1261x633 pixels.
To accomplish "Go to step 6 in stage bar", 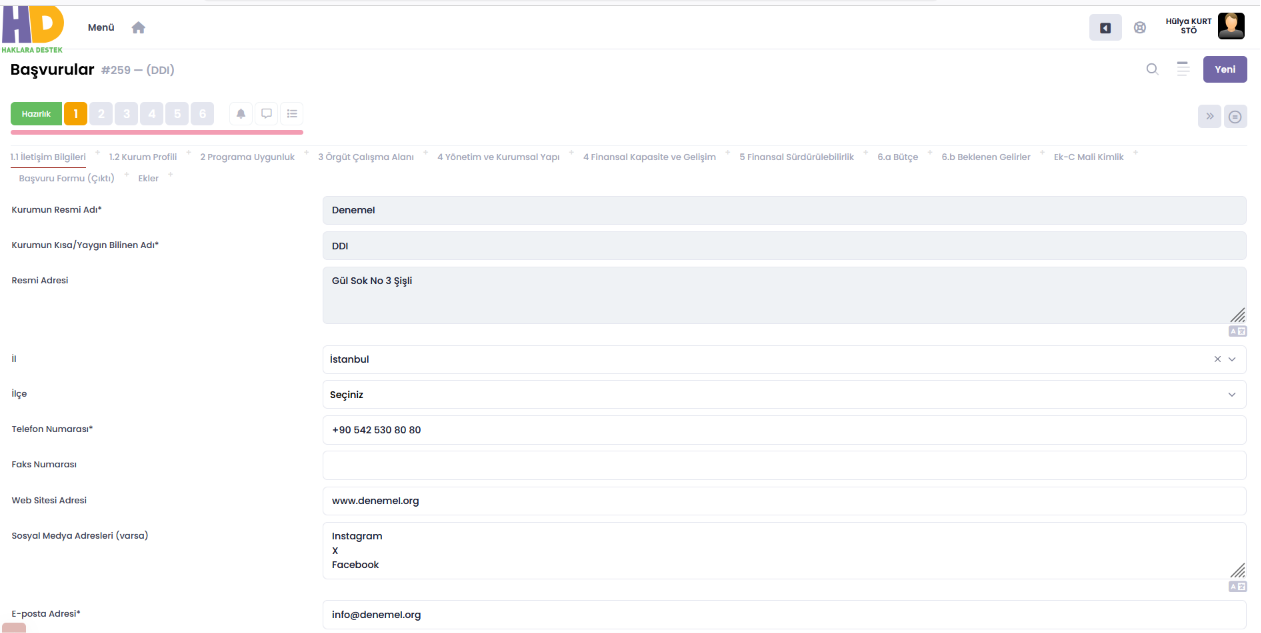I will coord(202,114).
